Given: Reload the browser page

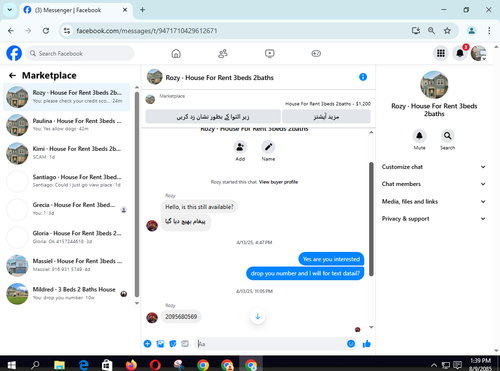Looking at the screenshot, I should 46,31.
